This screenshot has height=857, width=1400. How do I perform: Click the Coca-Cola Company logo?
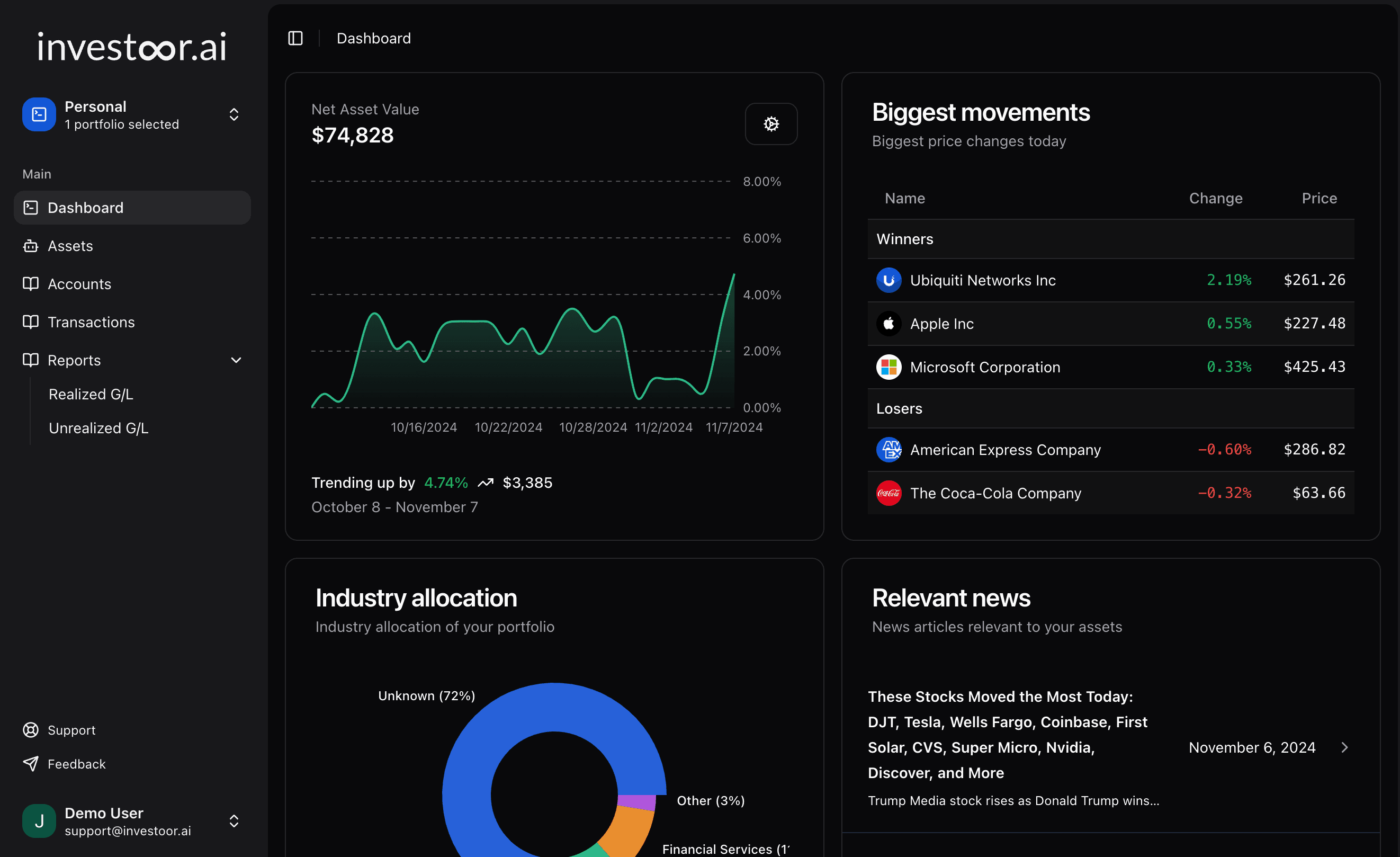(x=889, y=493)
